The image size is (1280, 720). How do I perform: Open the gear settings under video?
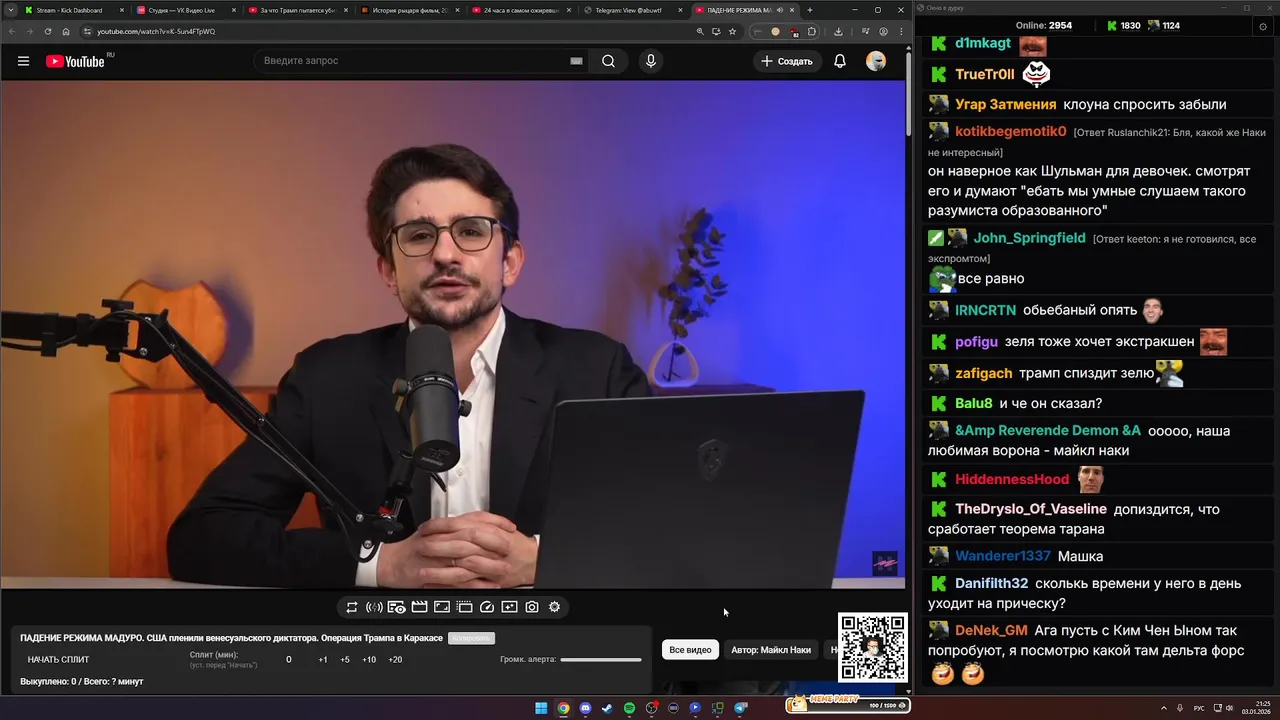click(x=554, y=607)
